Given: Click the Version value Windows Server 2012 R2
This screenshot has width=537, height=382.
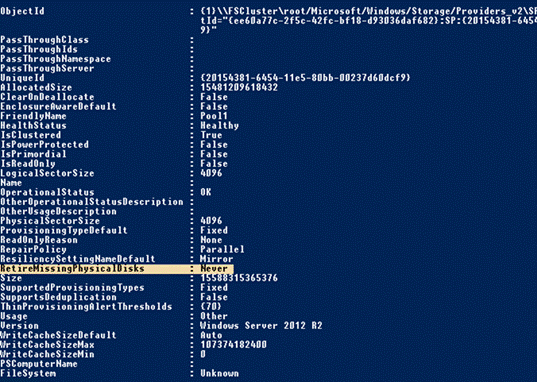Looking at the screenshot, I should point(261,326).
